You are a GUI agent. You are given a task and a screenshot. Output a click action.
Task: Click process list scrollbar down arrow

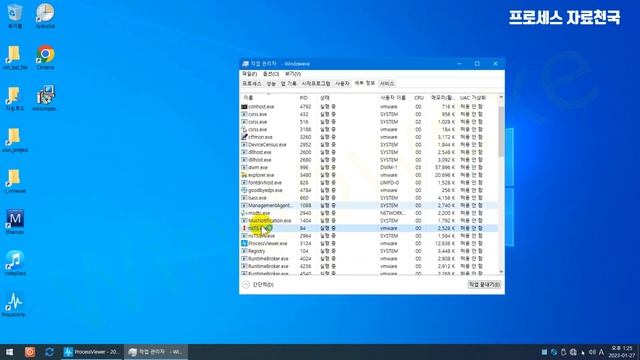click(x=501, y=272)
